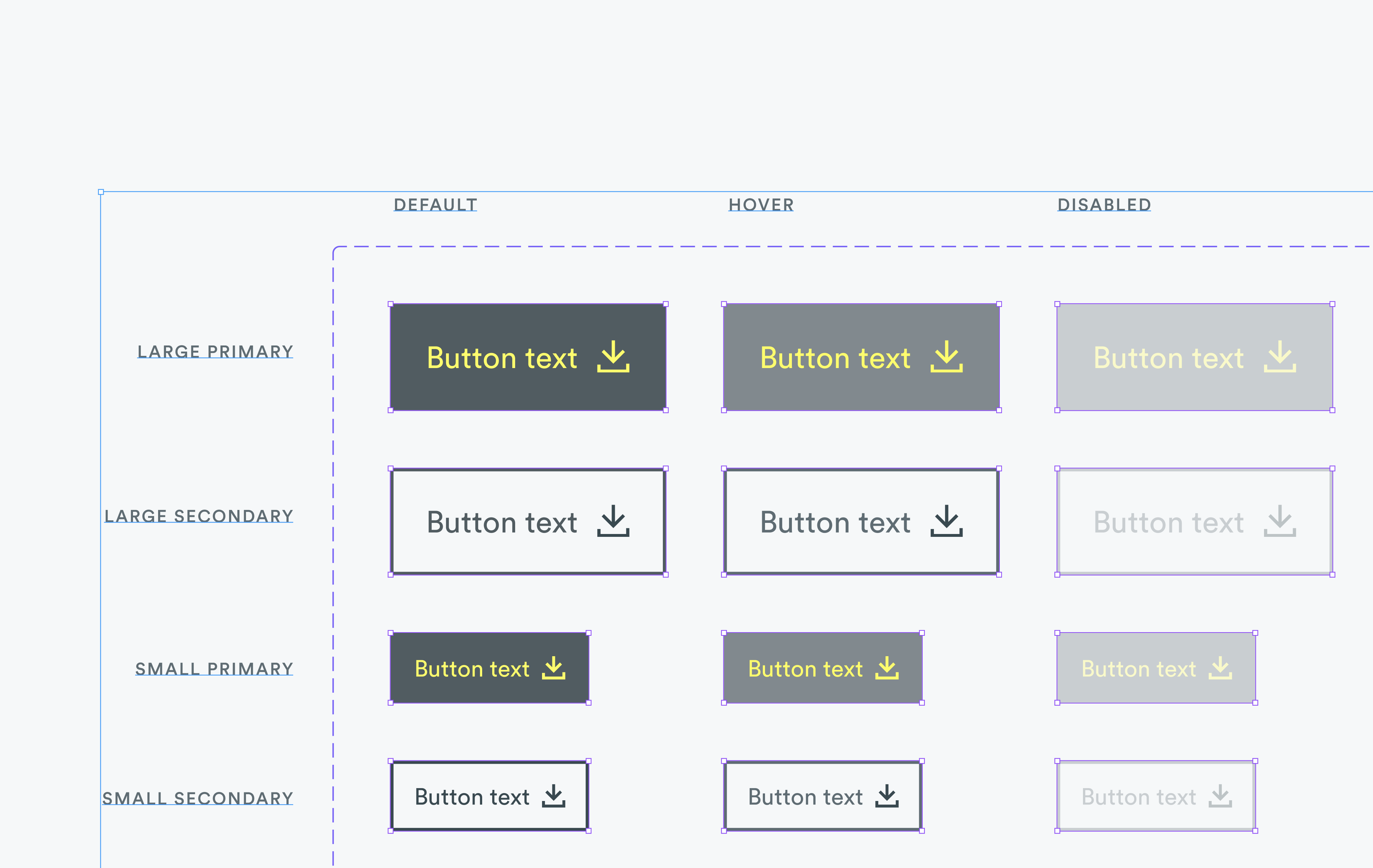Click the SMALL SECONDARY row label

[198, 797]
